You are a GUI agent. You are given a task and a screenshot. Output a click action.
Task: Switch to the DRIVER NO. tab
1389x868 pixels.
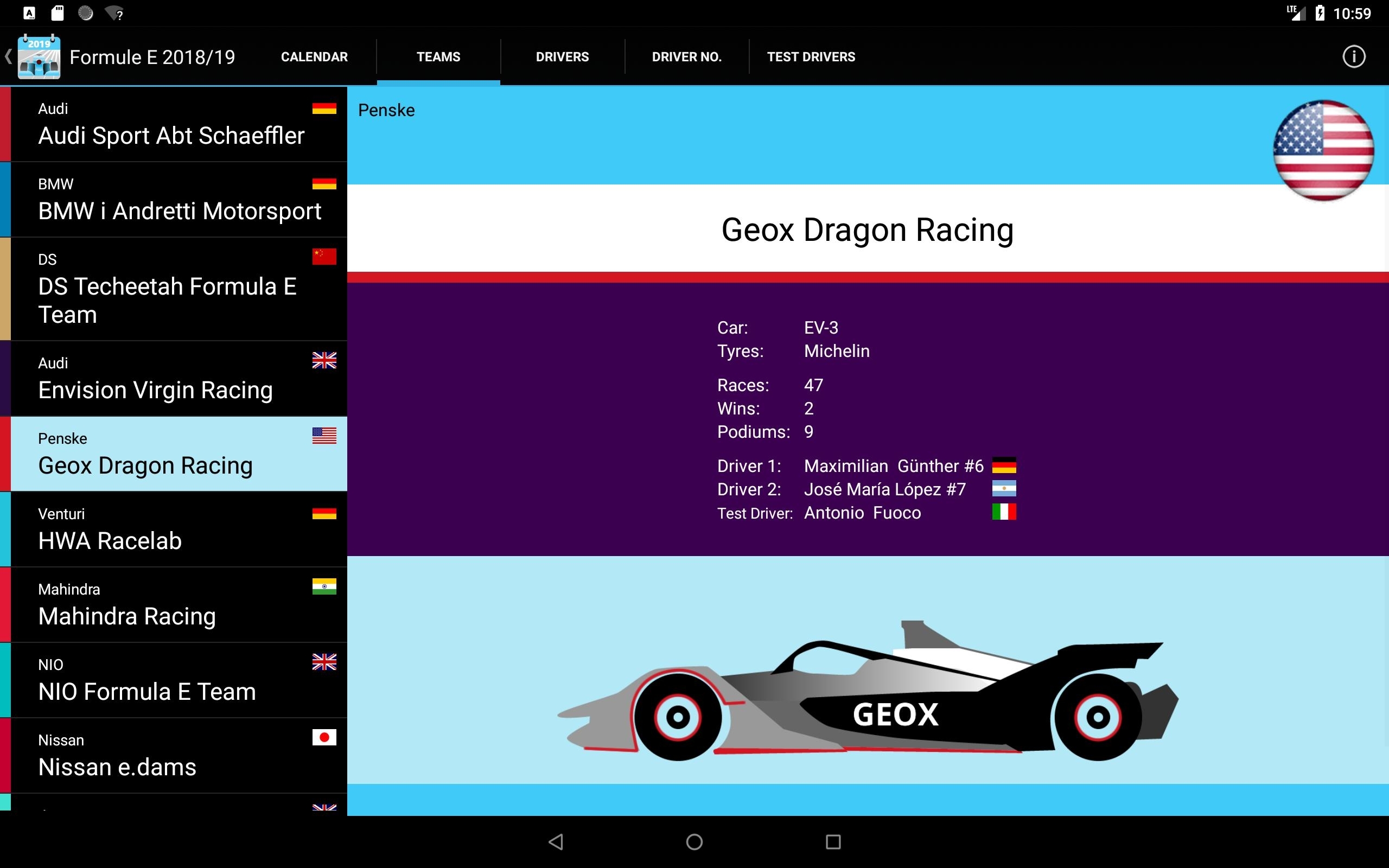pos(686,57)
